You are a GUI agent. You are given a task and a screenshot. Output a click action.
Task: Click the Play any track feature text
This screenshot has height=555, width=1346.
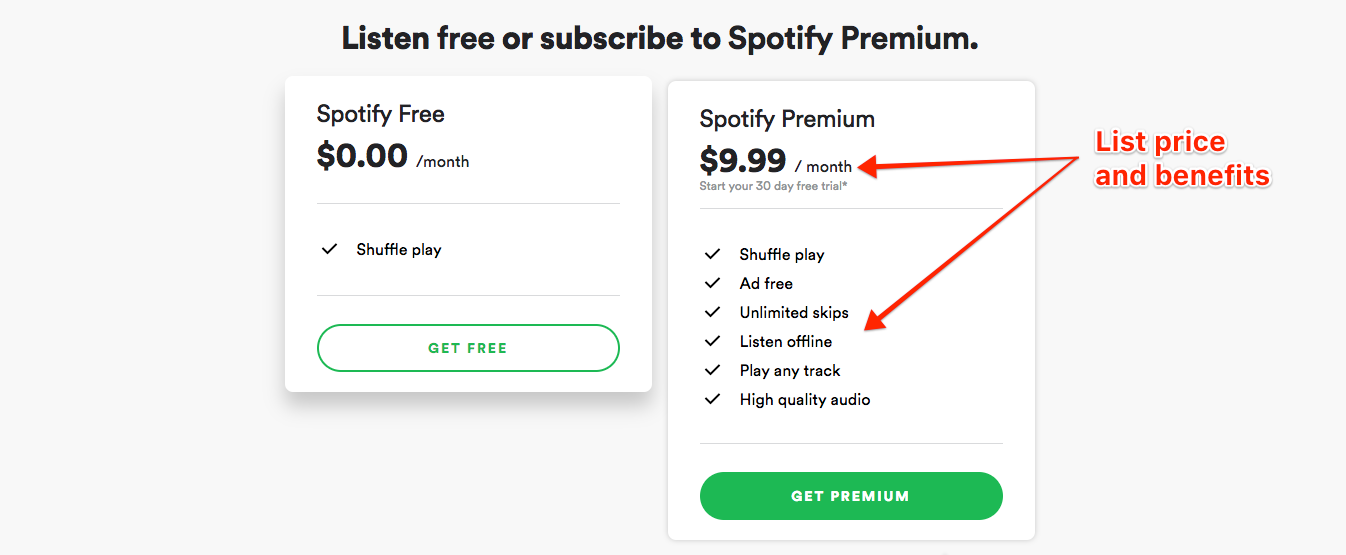790,371
